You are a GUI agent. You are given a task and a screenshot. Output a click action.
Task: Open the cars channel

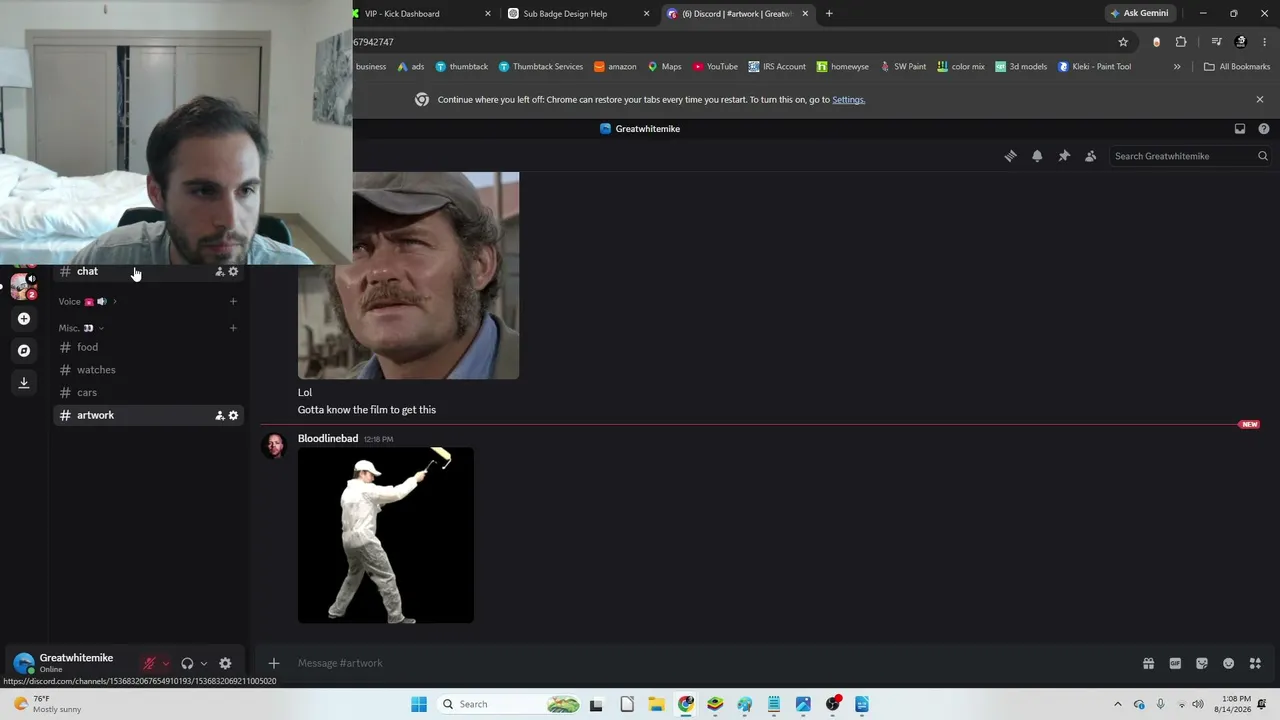(x=150, y=393)
